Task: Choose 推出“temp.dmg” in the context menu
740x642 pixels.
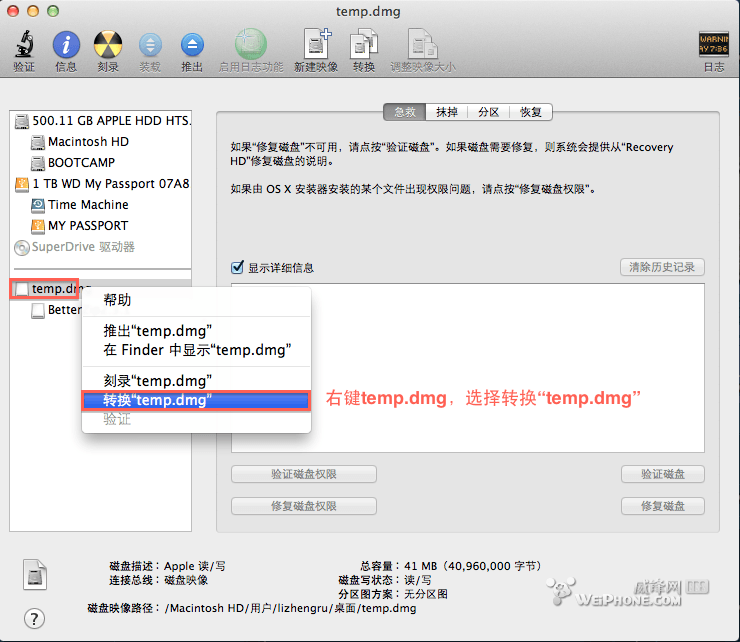Action: click(158, 331)
